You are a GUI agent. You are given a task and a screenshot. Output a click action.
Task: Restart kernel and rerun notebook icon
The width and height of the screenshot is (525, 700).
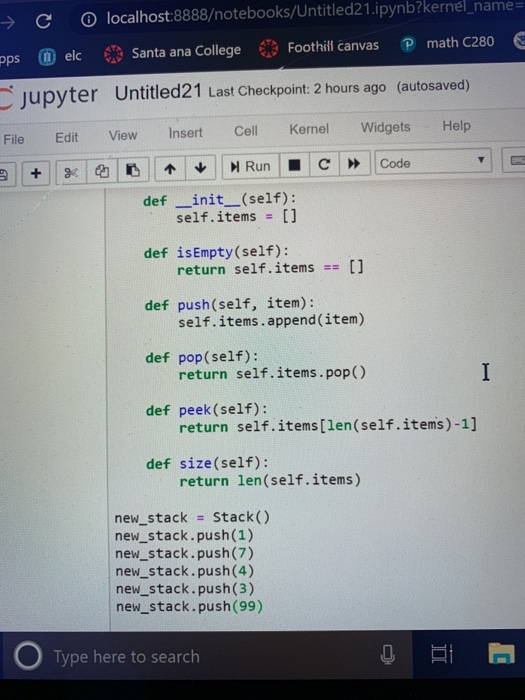(354, 163)
